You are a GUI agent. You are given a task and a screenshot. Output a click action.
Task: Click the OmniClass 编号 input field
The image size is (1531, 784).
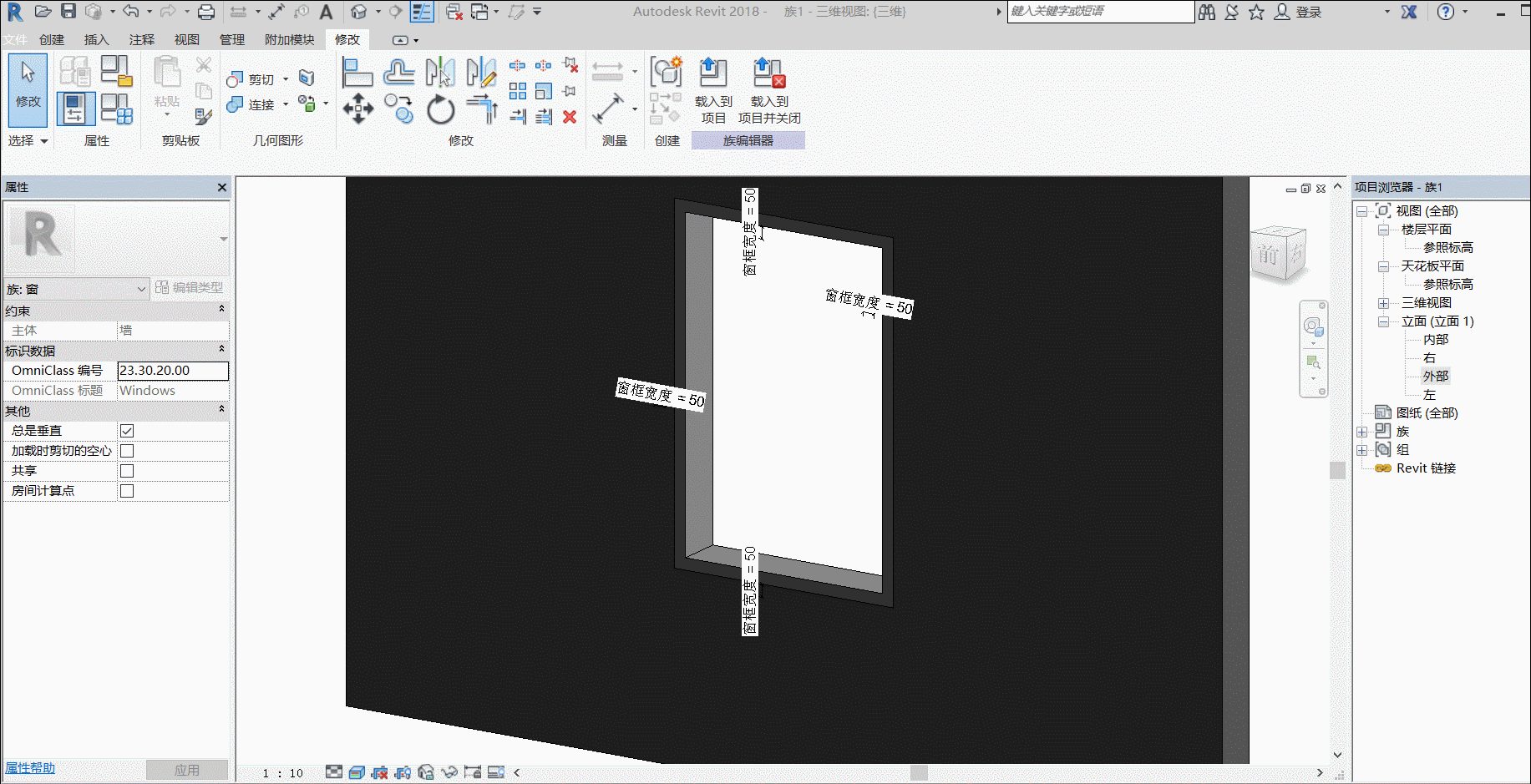(173, 371)
